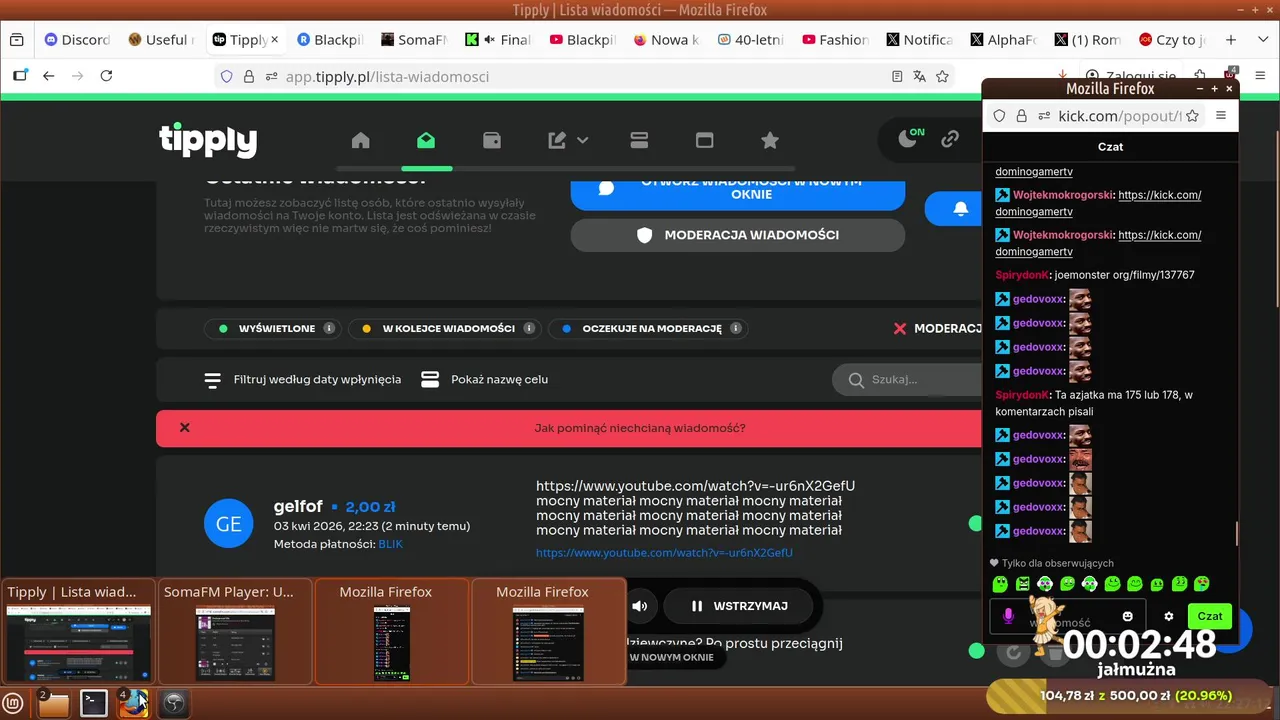
Task: Open the star favorites icon in Tipply nav
Action: pos(770,141)
